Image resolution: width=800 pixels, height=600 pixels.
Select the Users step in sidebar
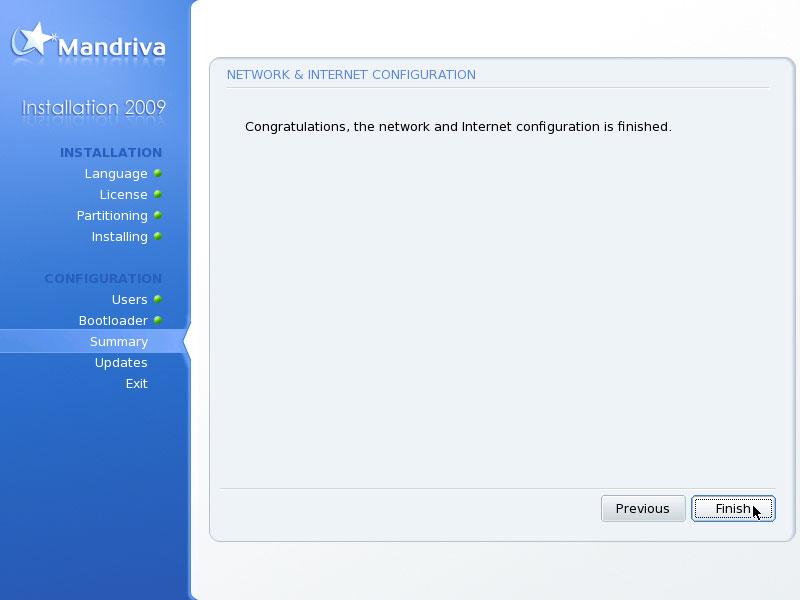pos(130,299)
